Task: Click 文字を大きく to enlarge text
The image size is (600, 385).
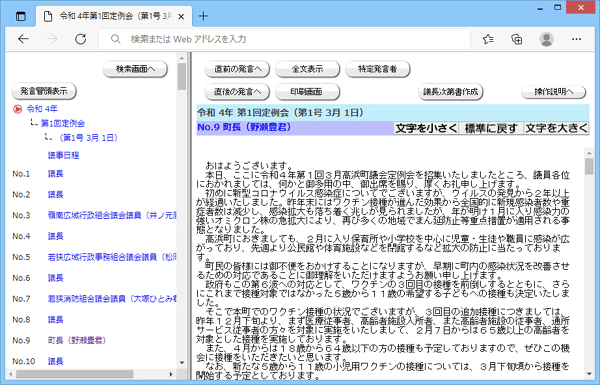Action: click(x=556, y=128)
